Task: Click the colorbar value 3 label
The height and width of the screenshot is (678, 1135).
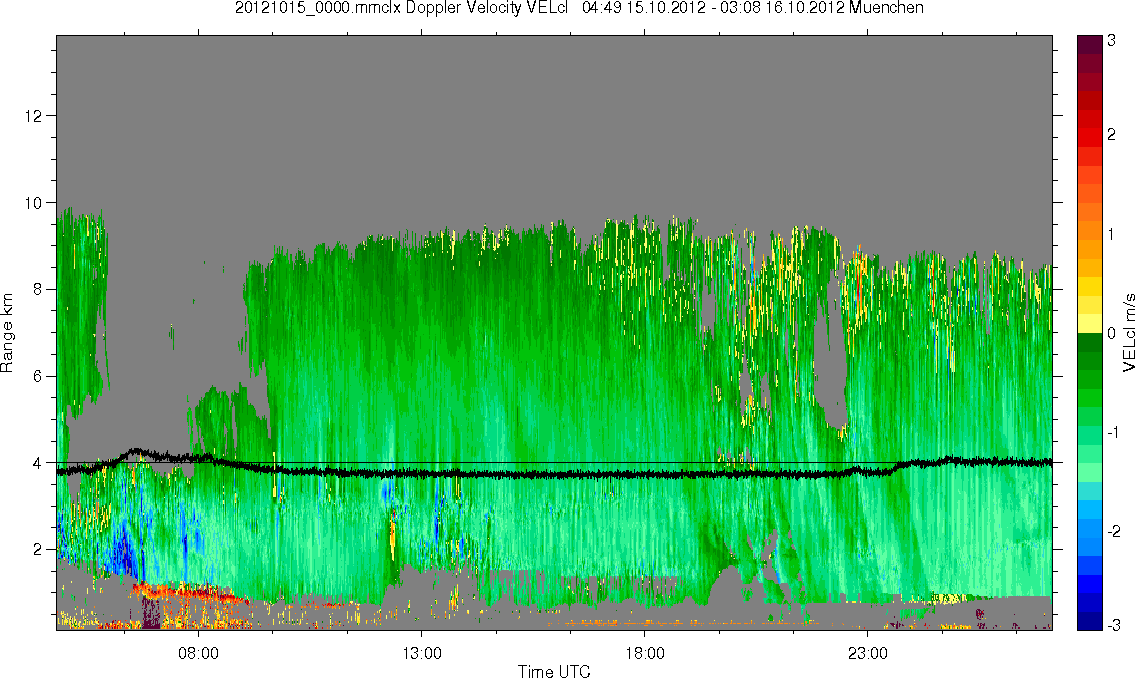Action: coord(1112,41)
